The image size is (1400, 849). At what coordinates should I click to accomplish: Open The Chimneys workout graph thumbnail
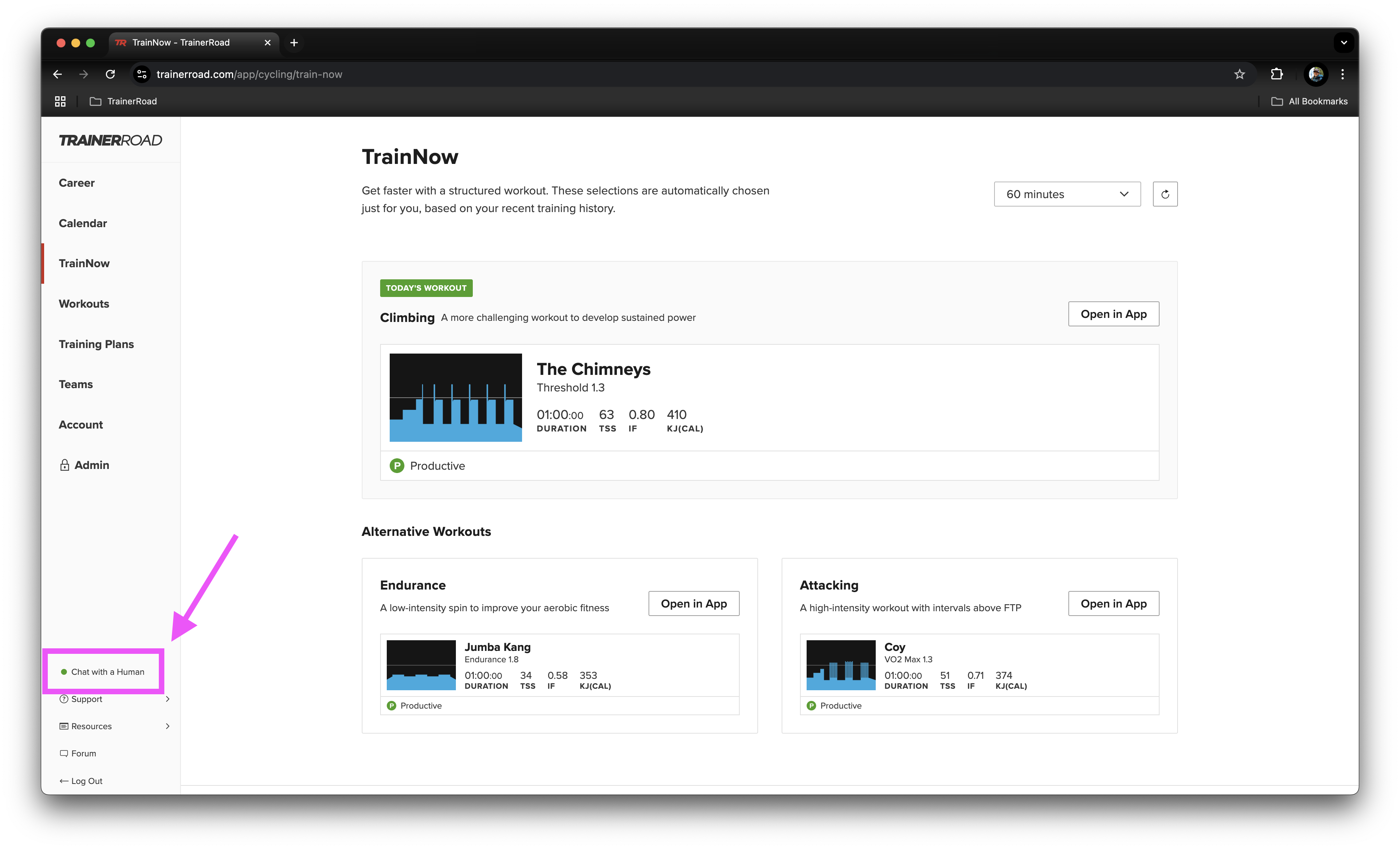455,398
